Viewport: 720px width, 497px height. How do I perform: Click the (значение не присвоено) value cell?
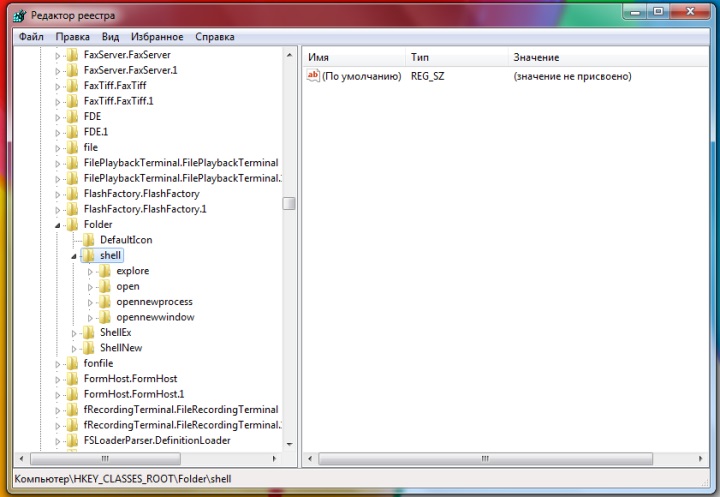coord(572,76)
